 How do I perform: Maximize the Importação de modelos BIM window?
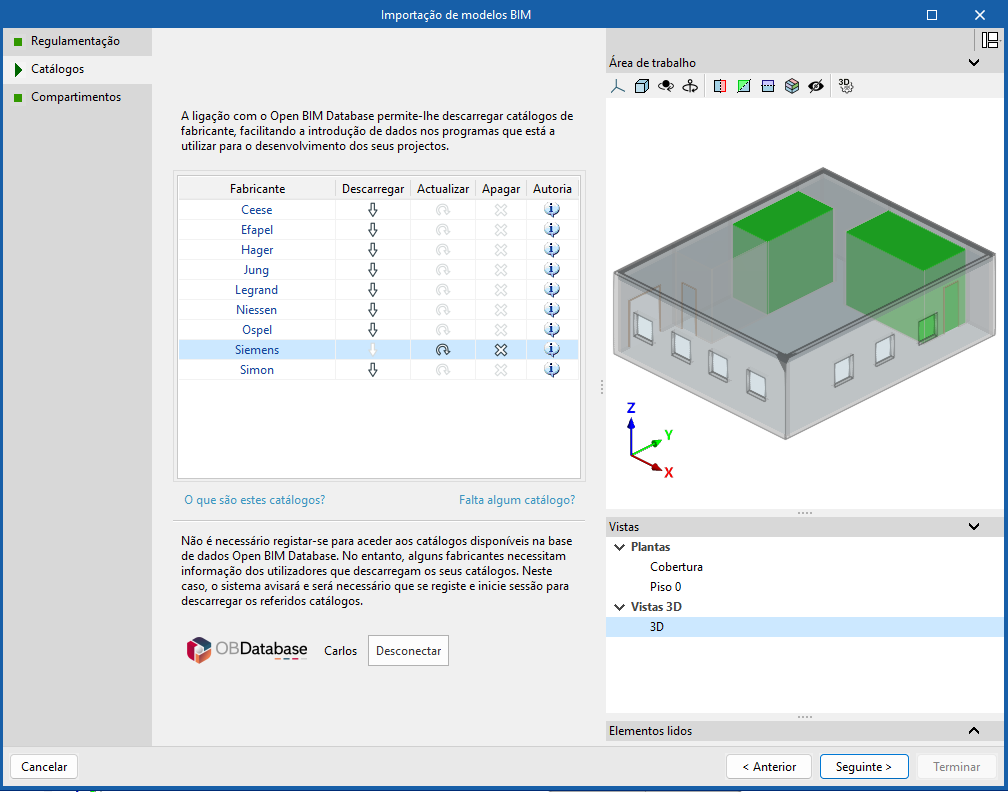pyautogui.click(x=932, y=14)
